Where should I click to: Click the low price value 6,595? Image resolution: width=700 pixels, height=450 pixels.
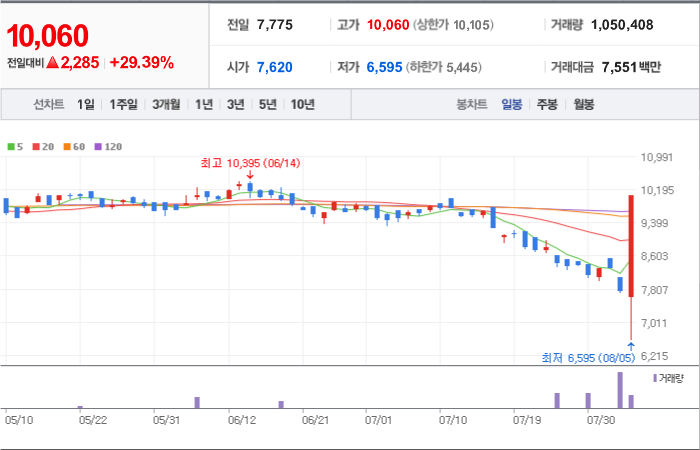pyautogui.click(x=384, y=67)
